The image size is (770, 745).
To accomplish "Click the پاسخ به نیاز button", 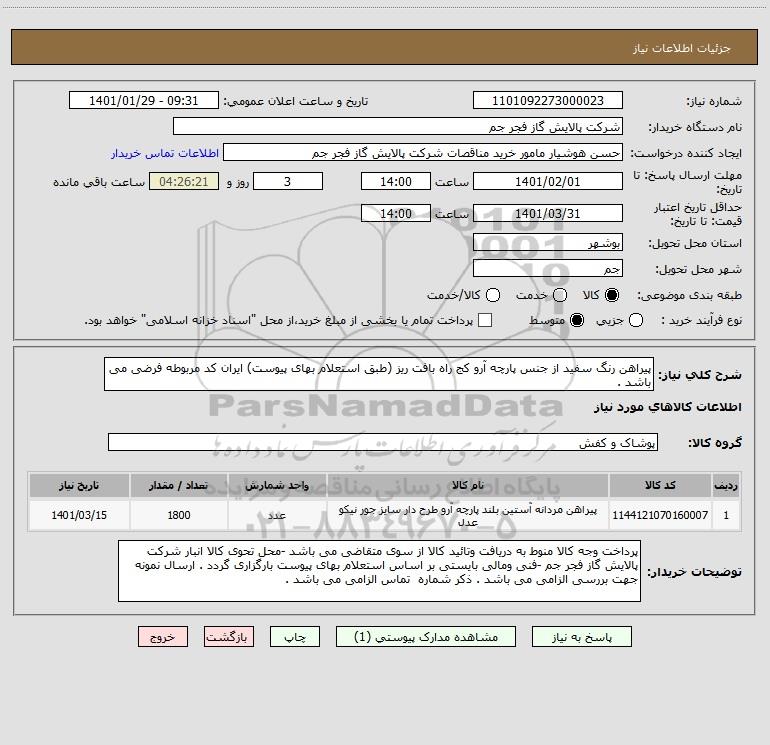I will [x=581, y=636].
